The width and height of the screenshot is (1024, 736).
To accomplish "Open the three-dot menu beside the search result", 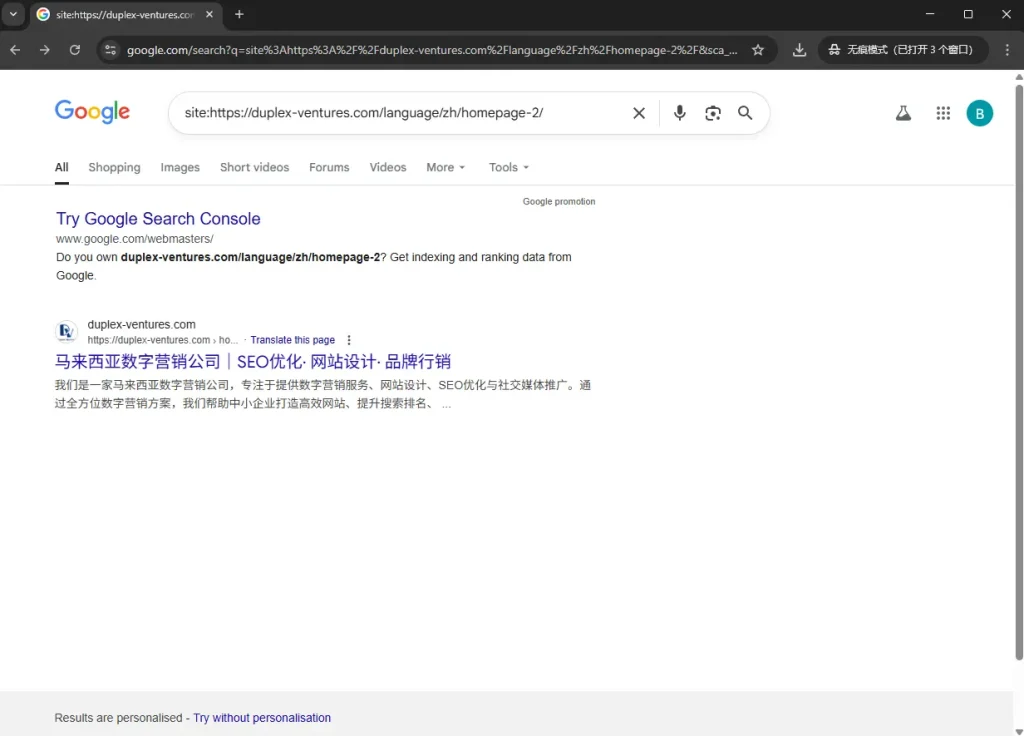I will coord(348,340).
